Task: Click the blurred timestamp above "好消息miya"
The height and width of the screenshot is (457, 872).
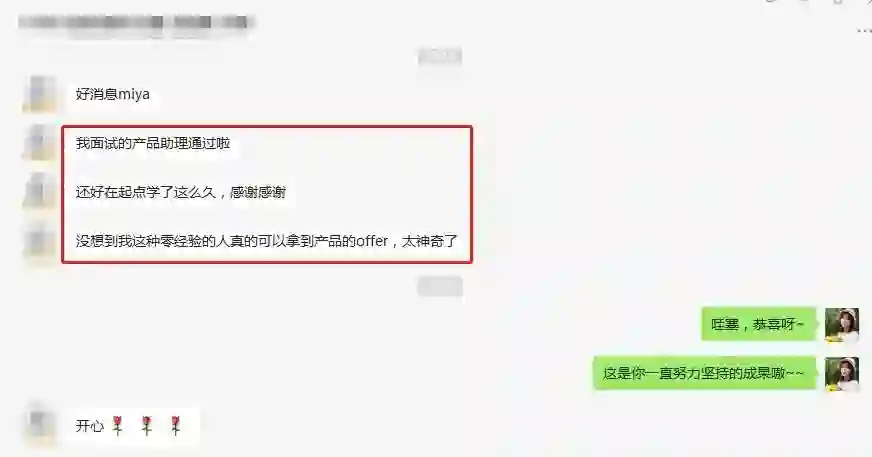Action: (440, 56)
